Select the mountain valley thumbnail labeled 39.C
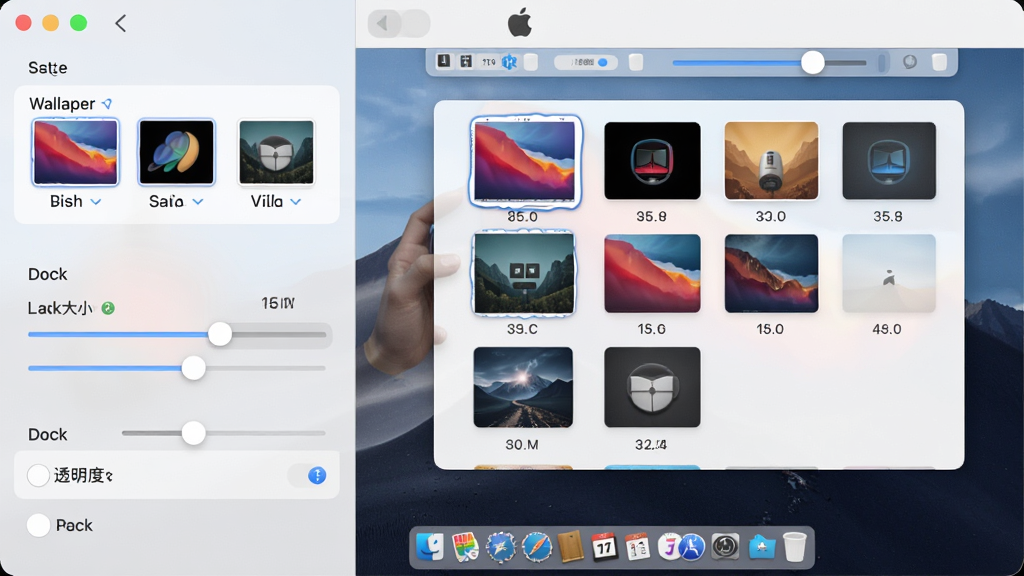 click(524, 273)
